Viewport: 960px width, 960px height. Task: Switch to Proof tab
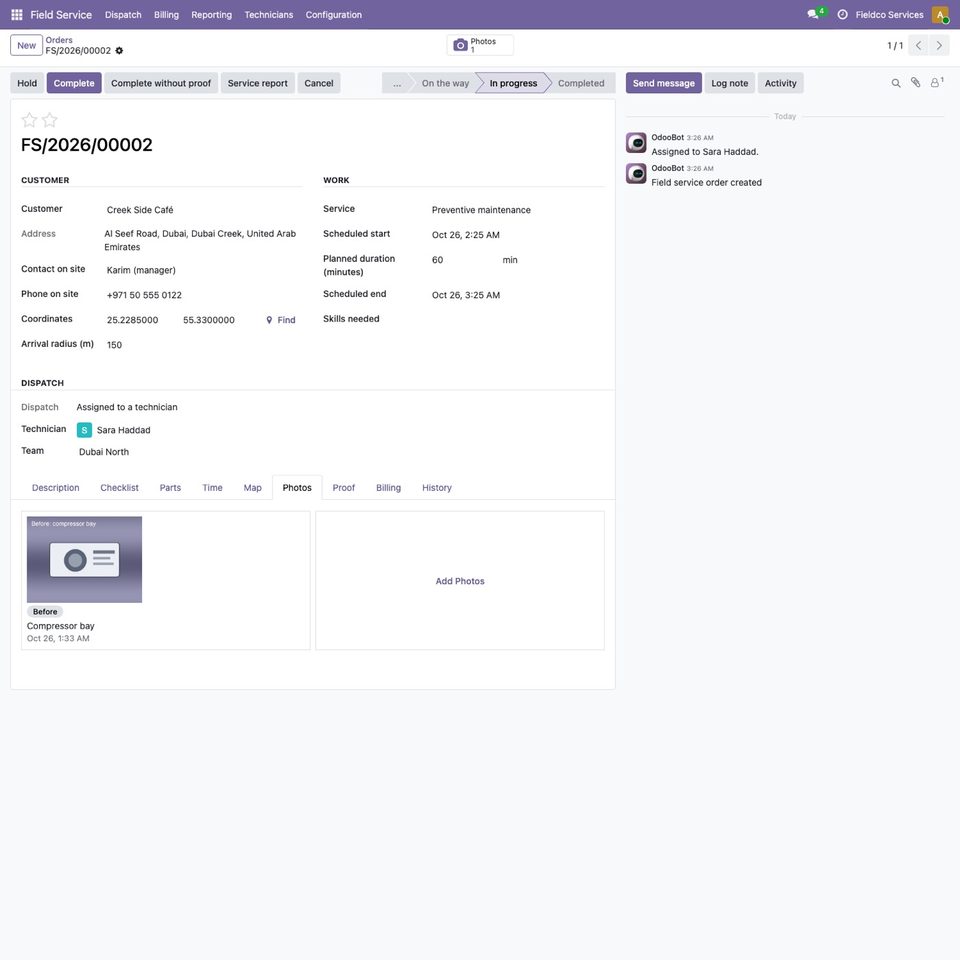(343, 488)
